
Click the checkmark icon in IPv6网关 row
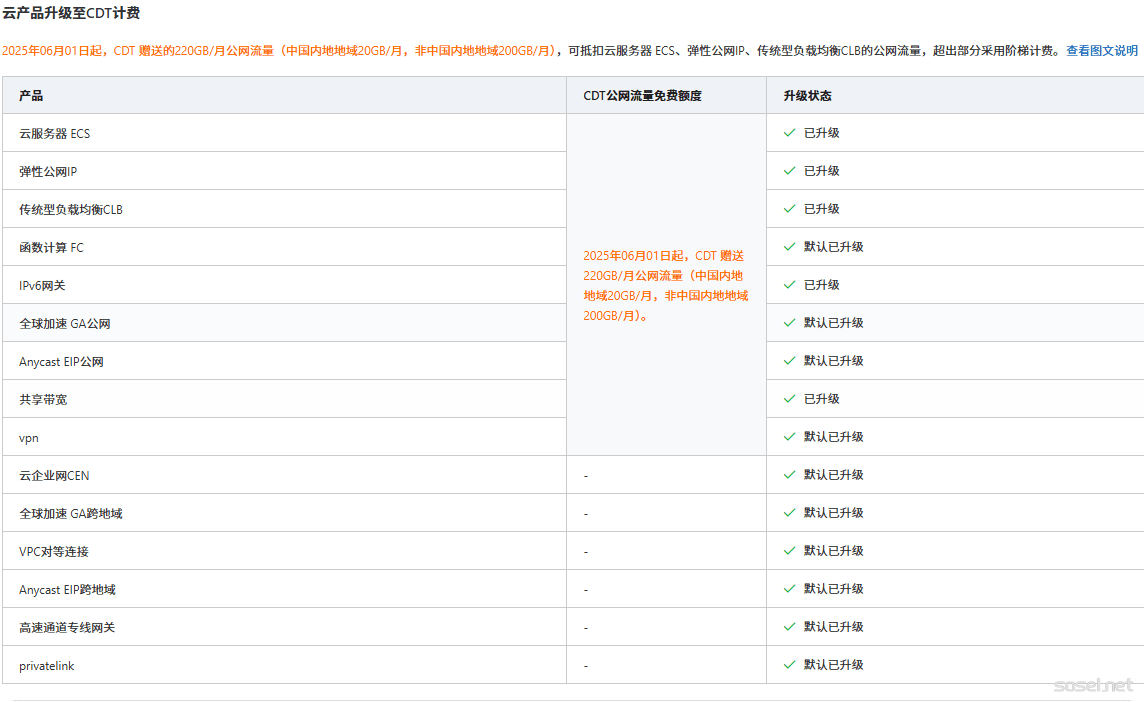(789, 285)
